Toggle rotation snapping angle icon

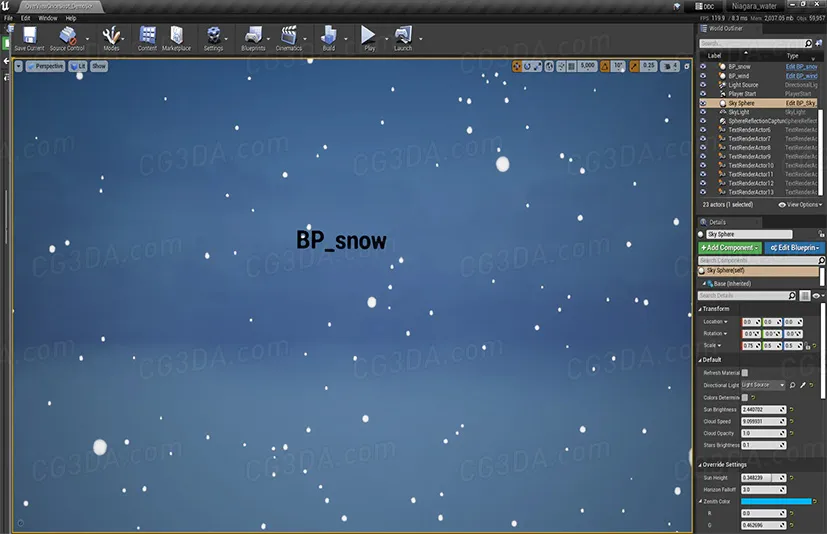605,66
